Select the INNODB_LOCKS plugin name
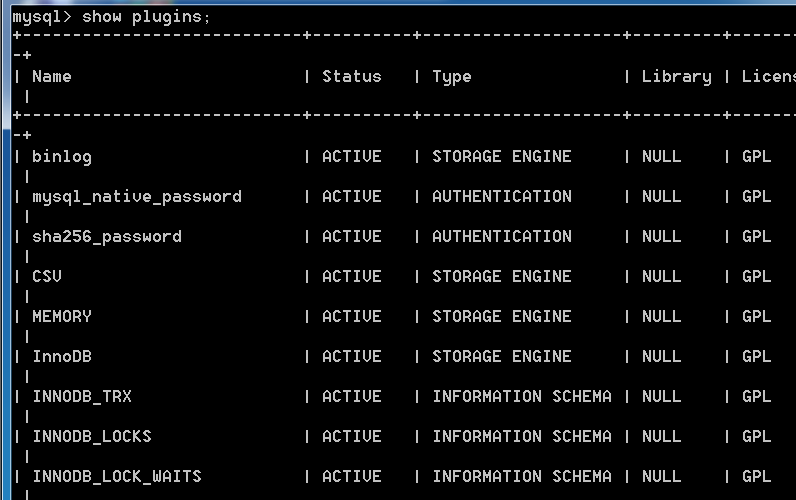This screenshot has height=500, width=796. (92, 437)
